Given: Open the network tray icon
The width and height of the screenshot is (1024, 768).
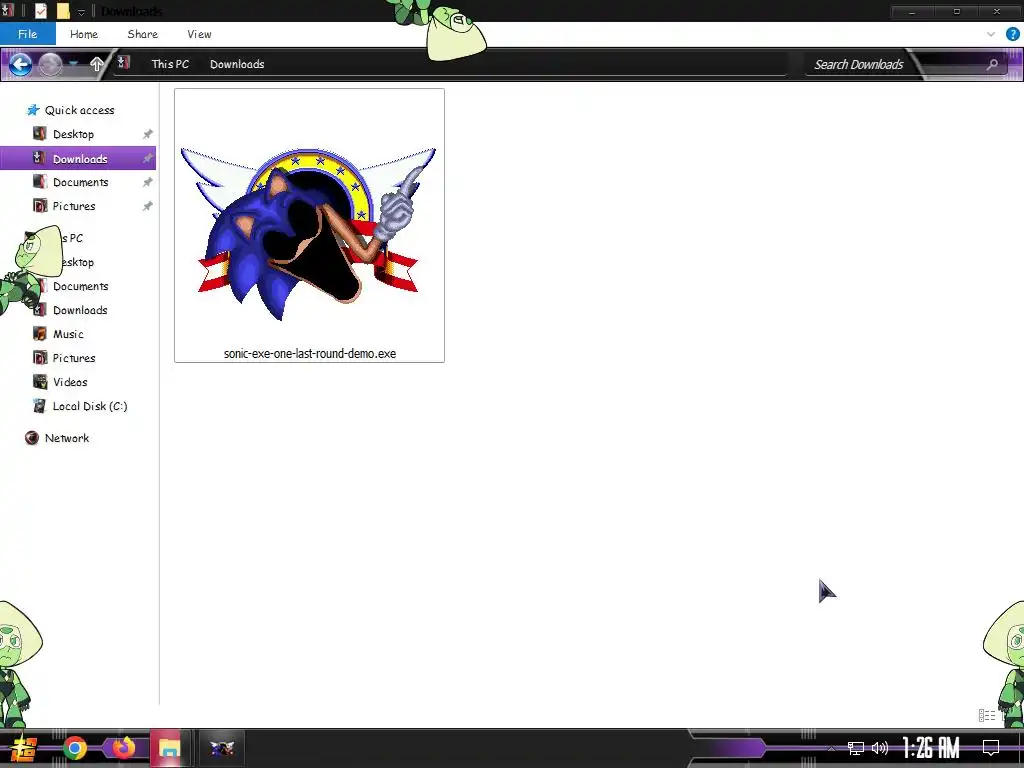Looking at the screenshot, I should [856, 748].
